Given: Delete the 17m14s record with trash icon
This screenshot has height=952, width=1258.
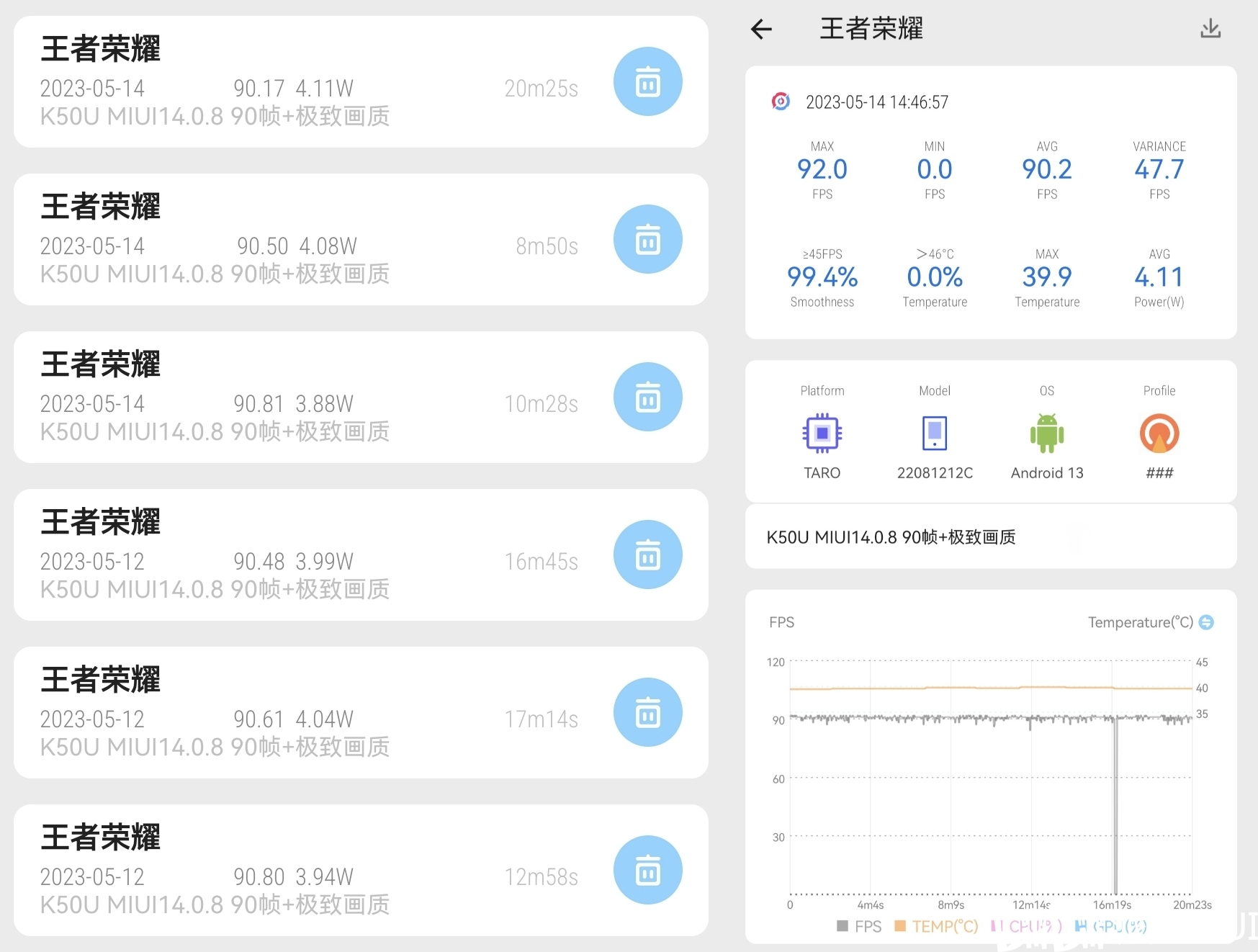Looking at the screenshot, I should [647, 713].
